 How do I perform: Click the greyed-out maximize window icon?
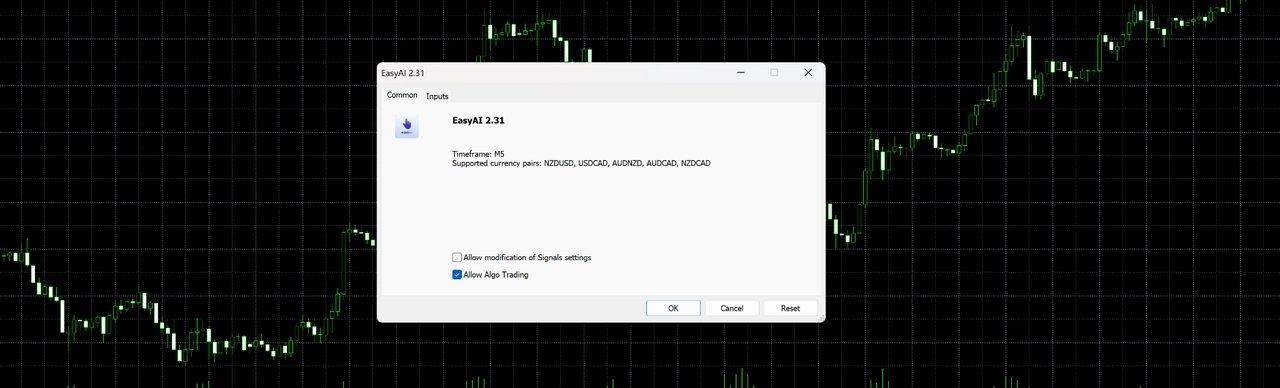[x=774, y=73]
